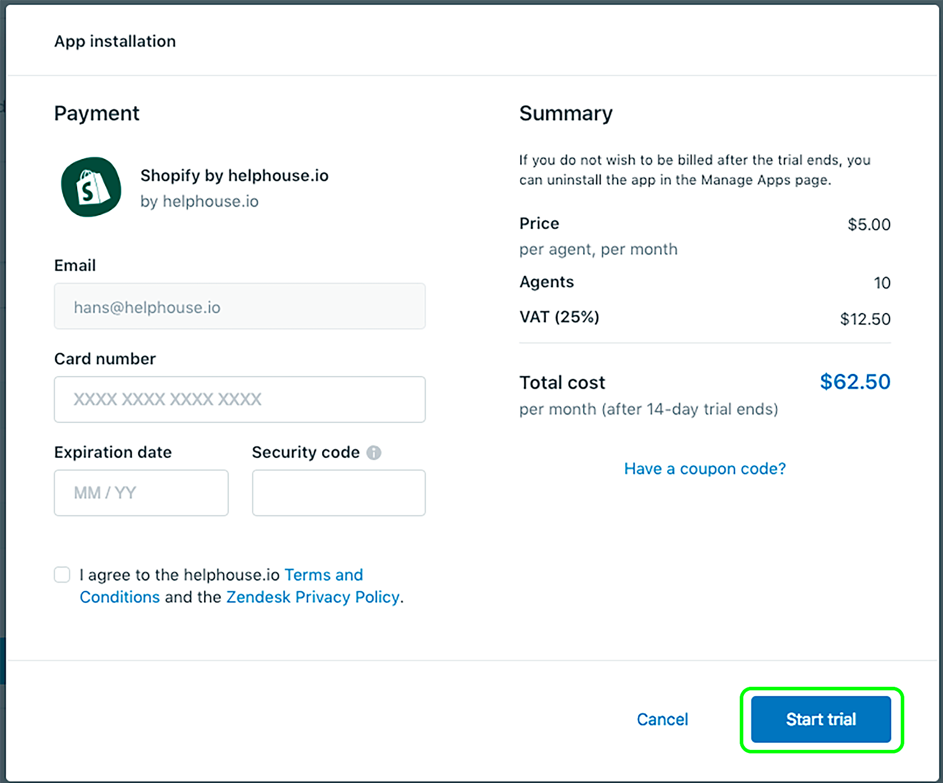The height and width of the screenshot is (783, 943).
Task: Select the 'per agent, per month' text
Action: [x=598, y=249]
